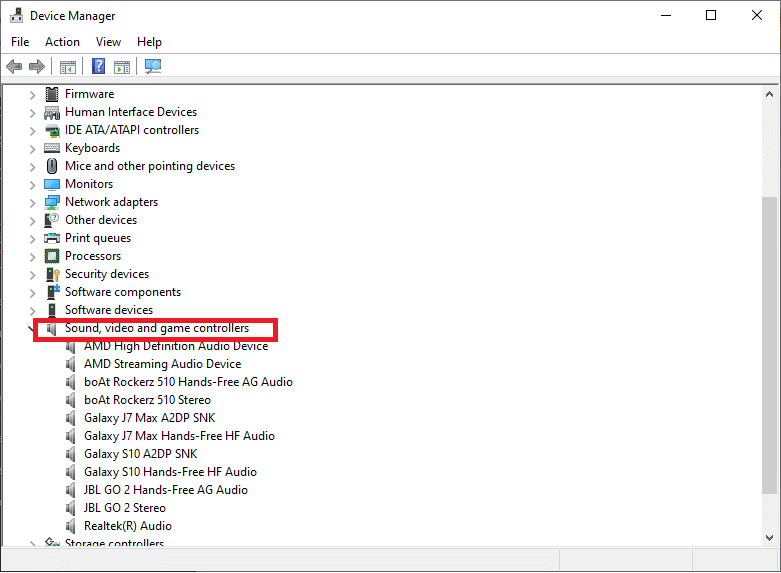Open the View menu
Viewport: 781px width, 573px height.
pyautogui.click(x=108, y=42)
